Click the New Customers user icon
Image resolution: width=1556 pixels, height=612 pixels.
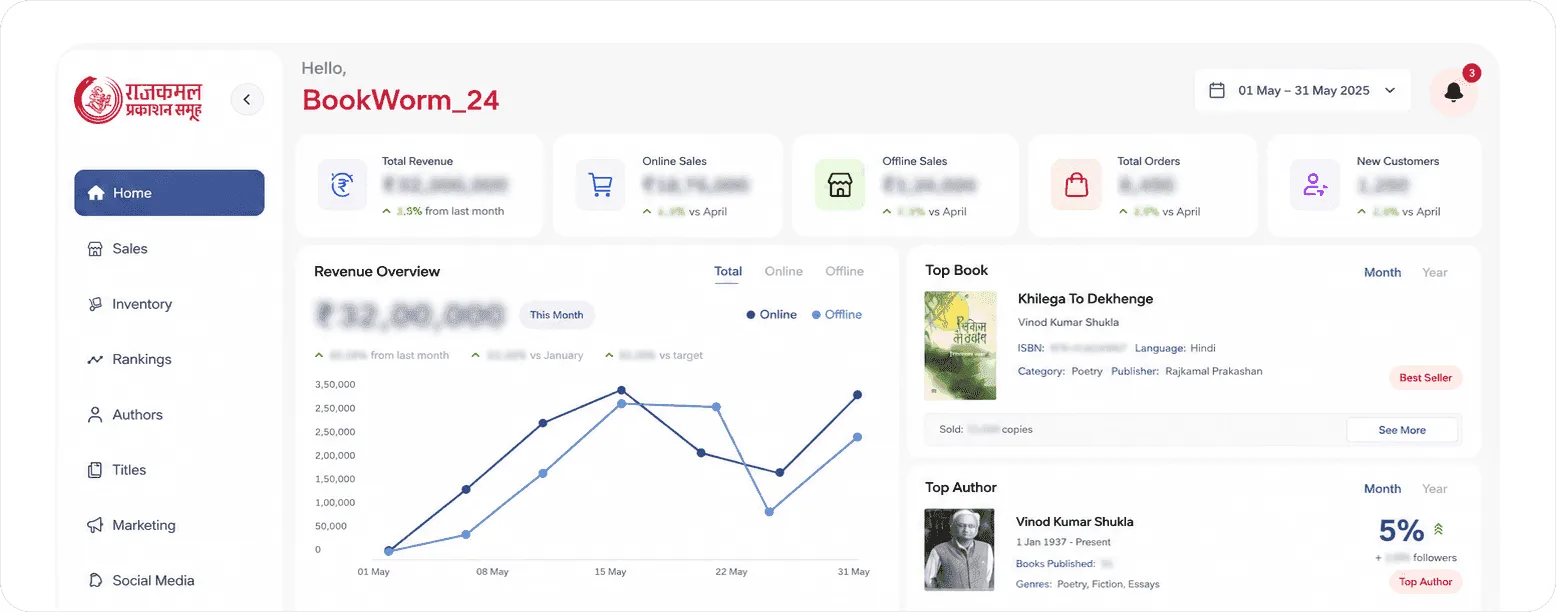click(x=1314, y=185)
